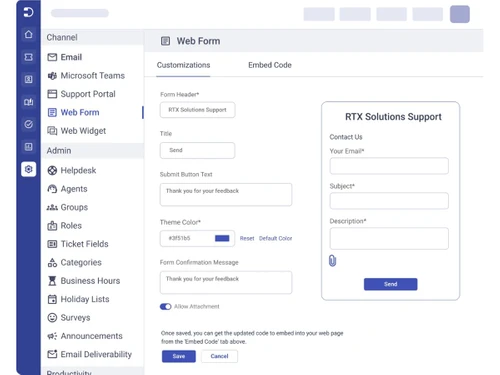500x375 pixels.
Task: Open Business Hours admin page
Action: click(x=90, y=281)
